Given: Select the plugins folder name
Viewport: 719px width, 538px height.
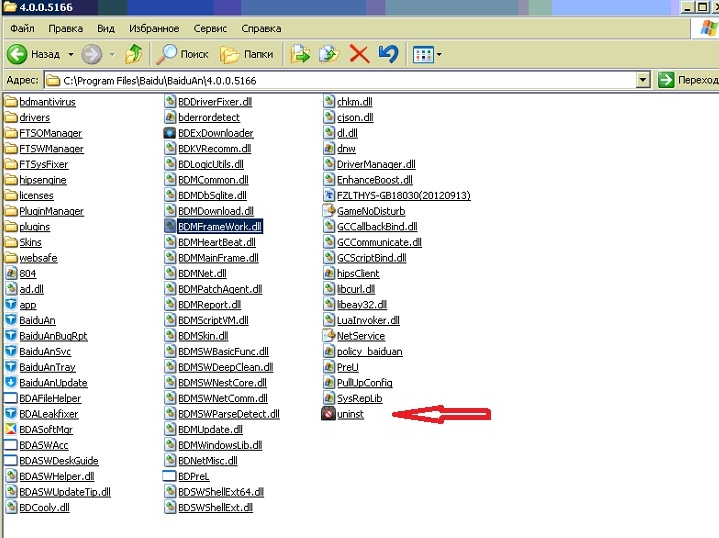Looking at the screenshot, I should [34, 227].
